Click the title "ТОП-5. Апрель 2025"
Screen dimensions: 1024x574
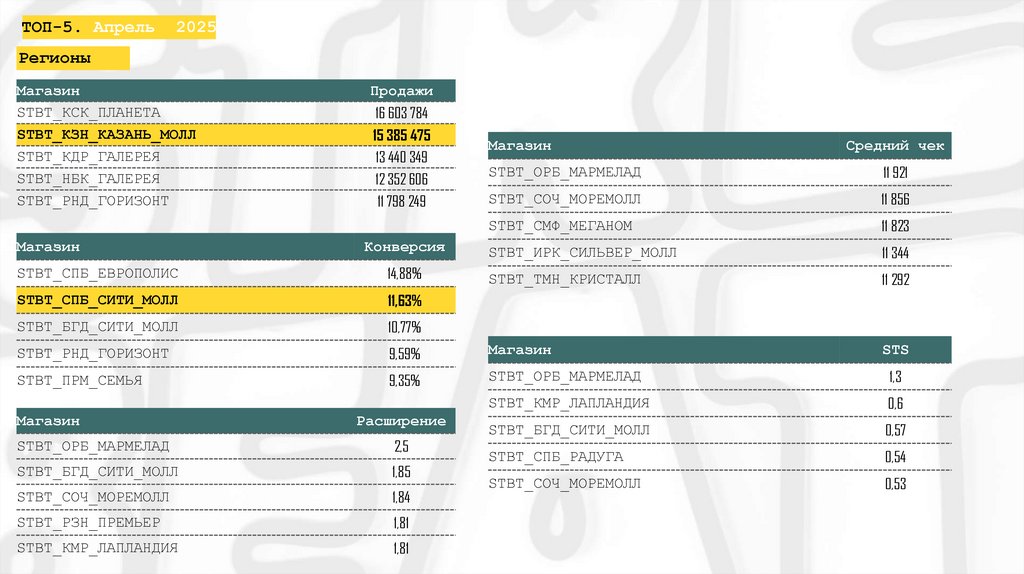[x=116, y=27]
